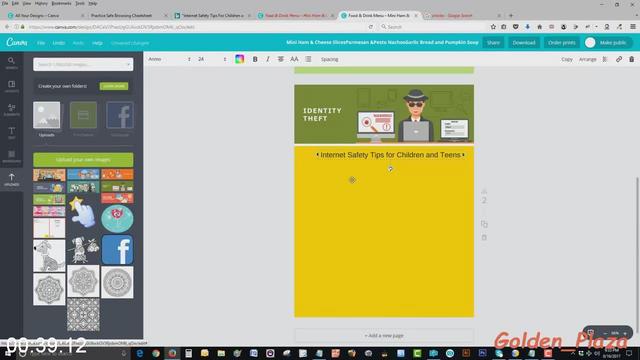Click the delete page icon beside canvas
The height and width of the screenshot is (360, 640).
[x=484, y=237]
